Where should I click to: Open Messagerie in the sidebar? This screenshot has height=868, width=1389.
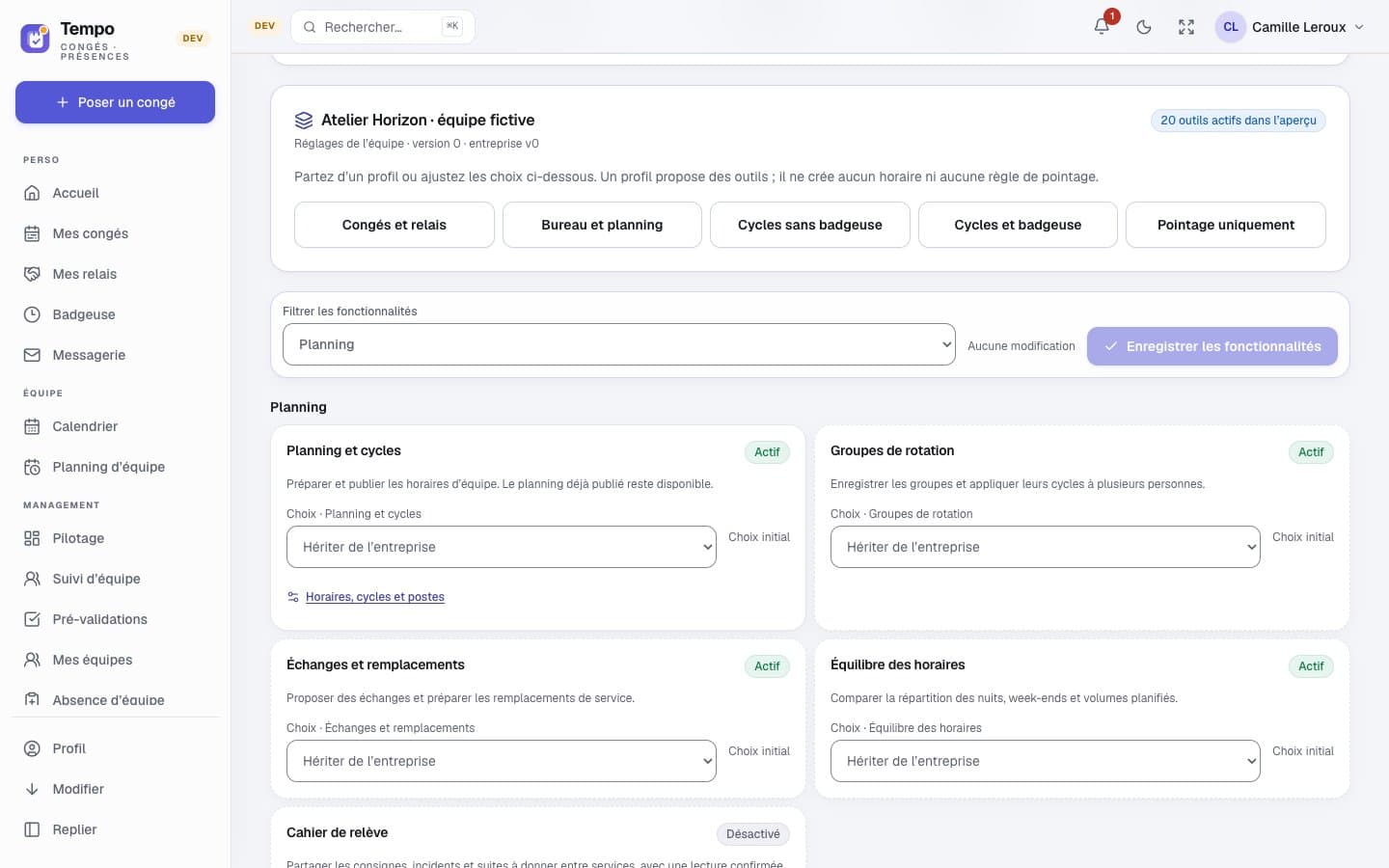pyautogui.click(x=115, y=355)
